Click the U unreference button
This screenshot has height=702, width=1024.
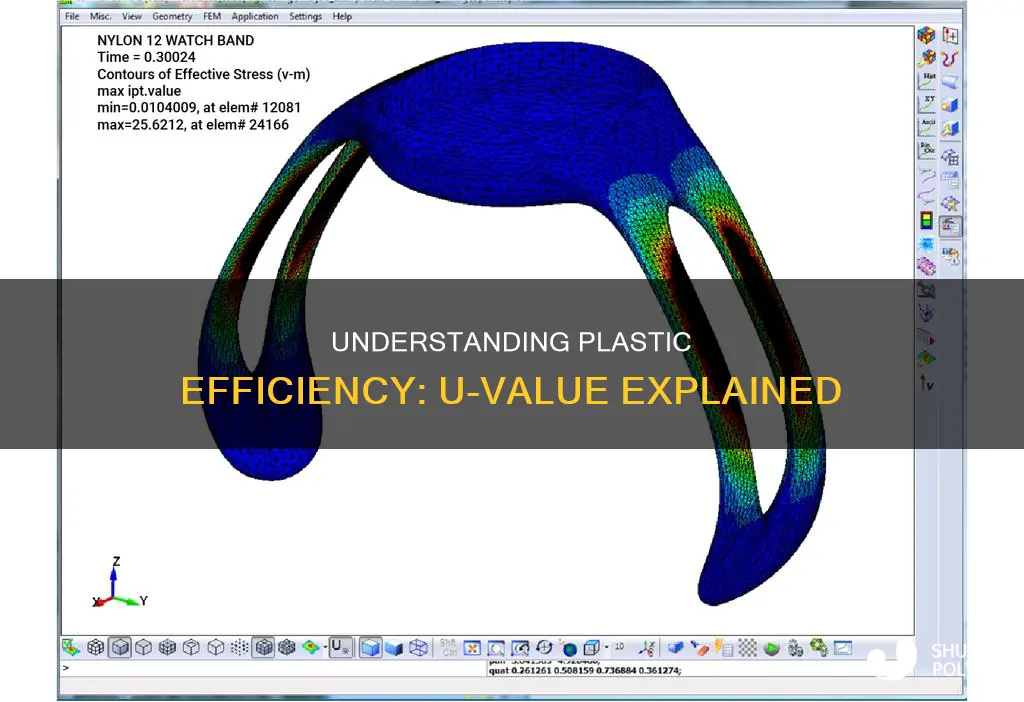click(x=340, y=647)
